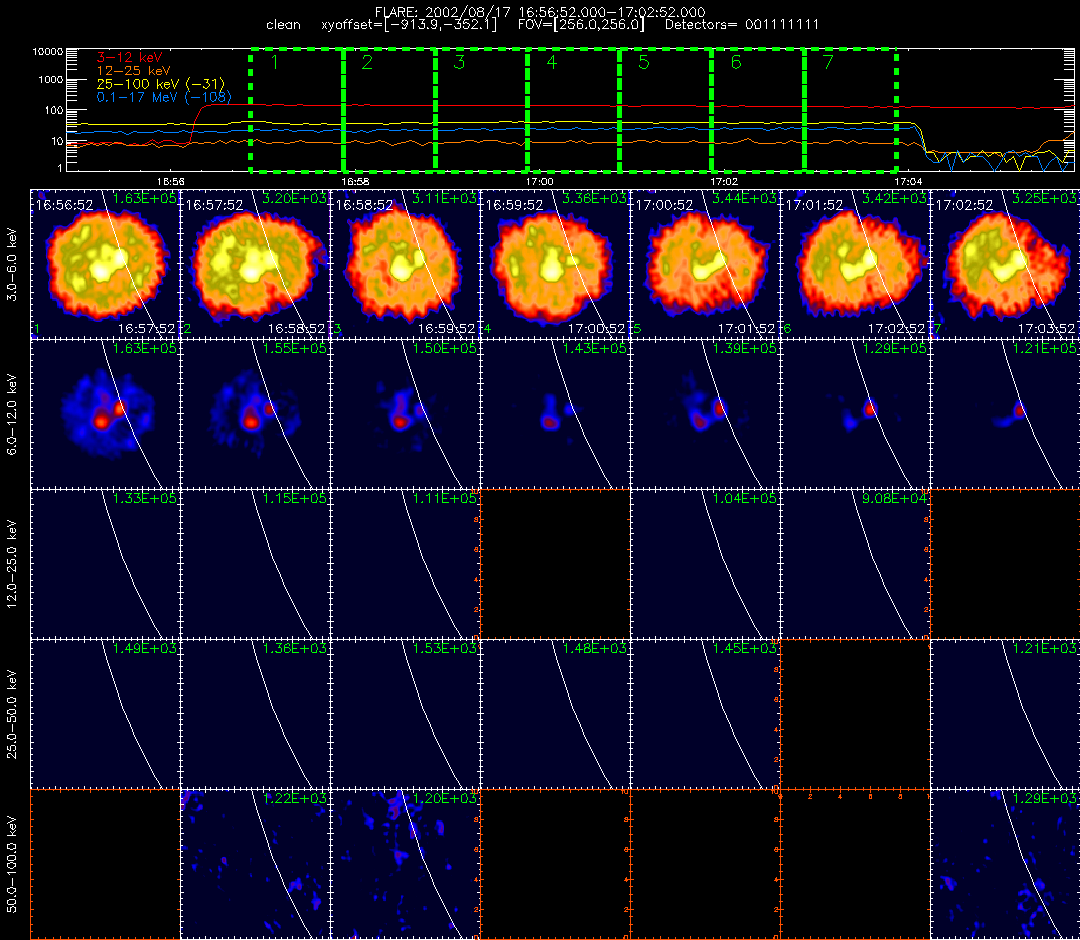Click the 'clean' algorithm label in header
1080x940 pixels.
[283, 25]
